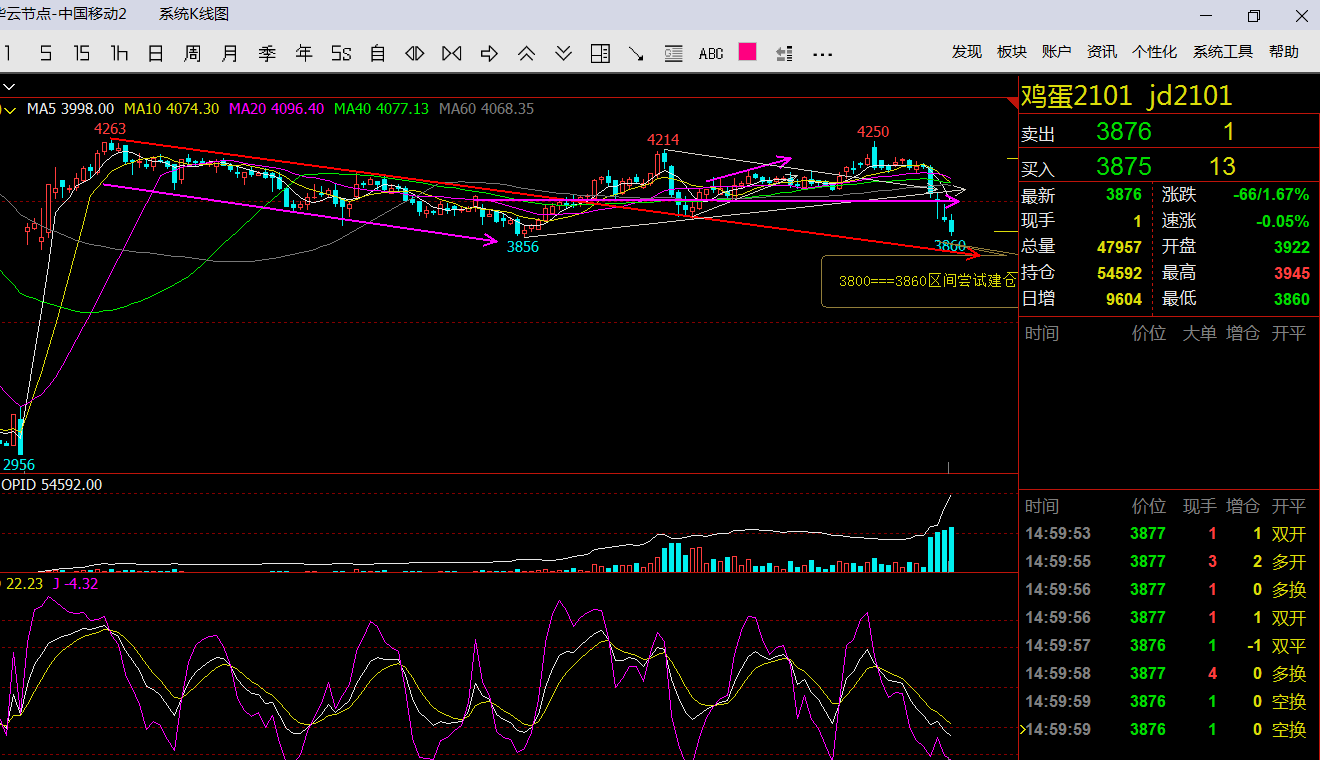Select the 5s five-second period
The image size is (1320, 760).
(x=341, y=53)
